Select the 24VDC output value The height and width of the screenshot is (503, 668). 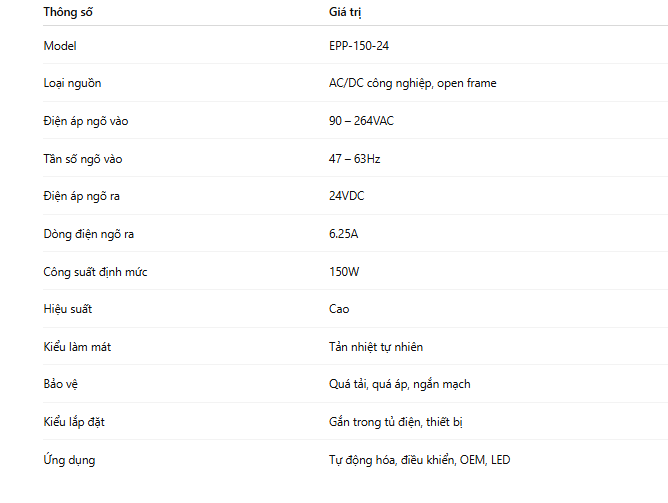(347, 196)
